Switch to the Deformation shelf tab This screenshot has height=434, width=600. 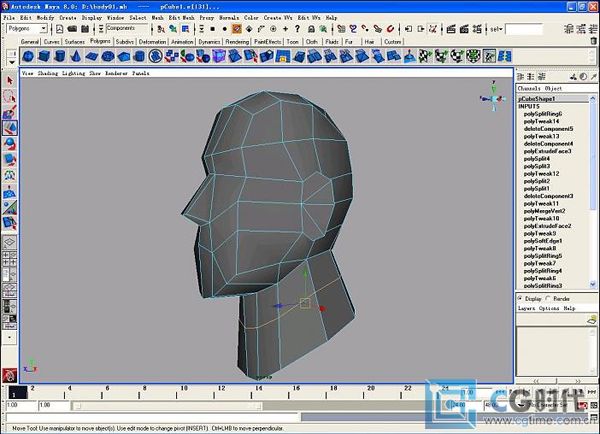click(x=152, y=41)
